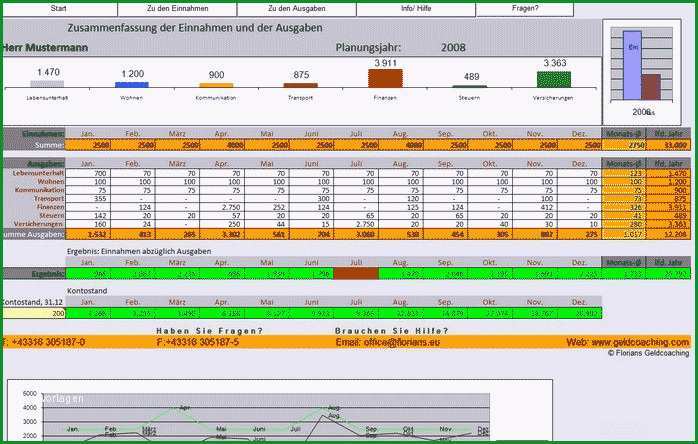Select the Transport Juni cell 300
698x444 pixels.
point(312,199)
